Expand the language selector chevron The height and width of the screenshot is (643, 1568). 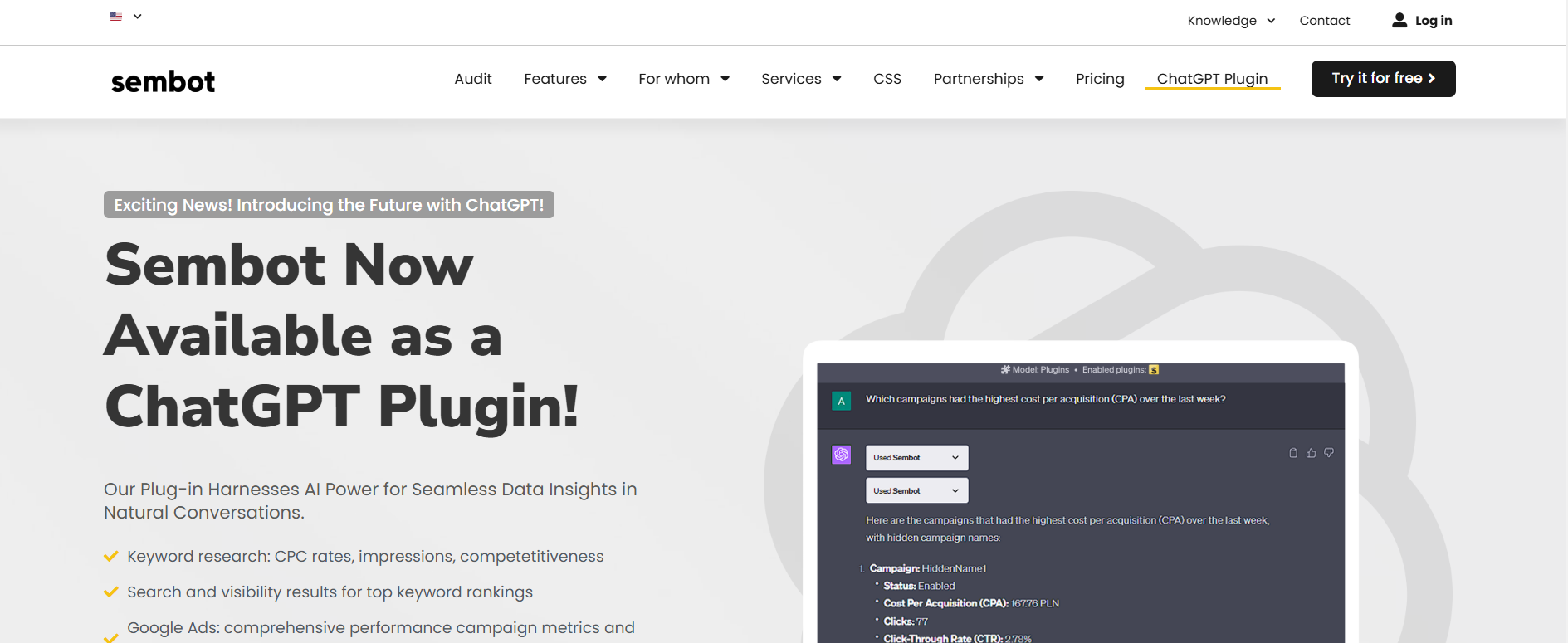[x=138, y=16]
